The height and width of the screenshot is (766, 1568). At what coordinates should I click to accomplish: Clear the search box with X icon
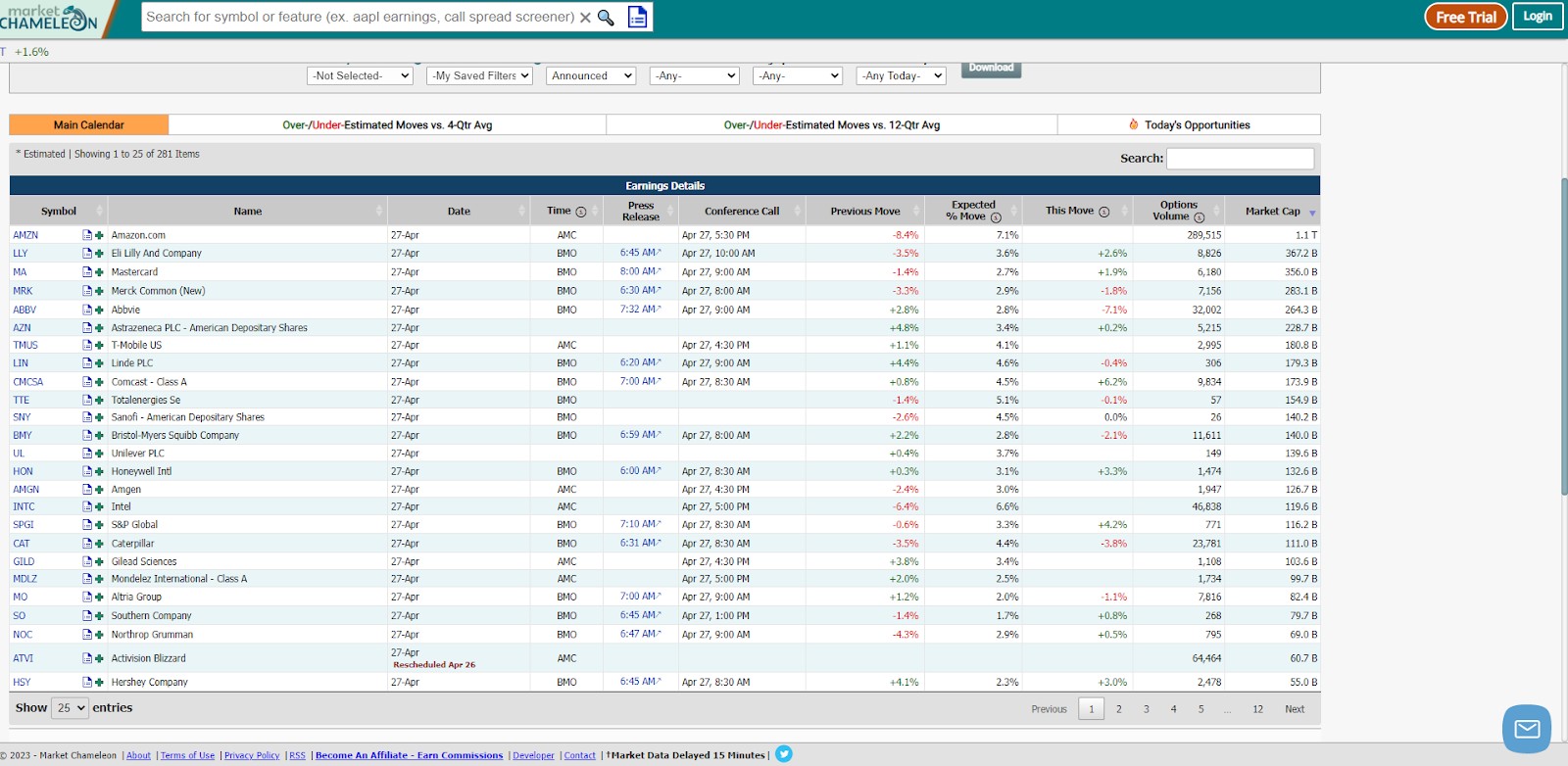tap(585, 18)
